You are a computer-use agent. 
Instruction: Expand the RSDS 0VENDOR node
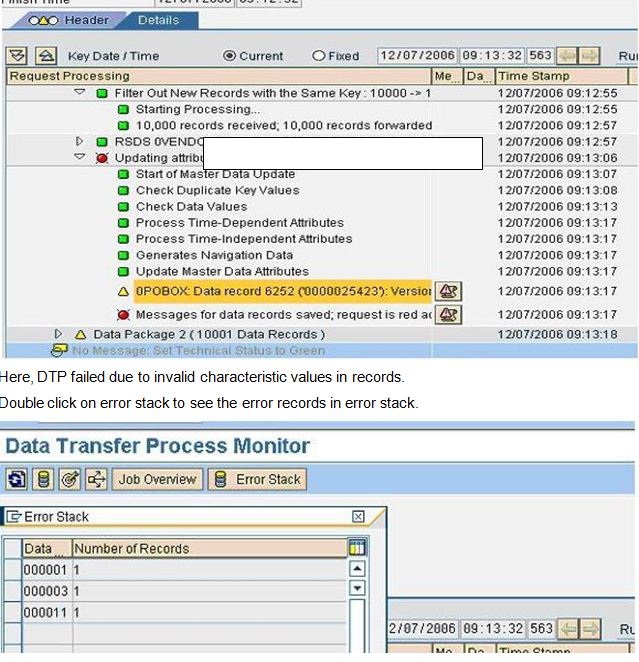79,141
